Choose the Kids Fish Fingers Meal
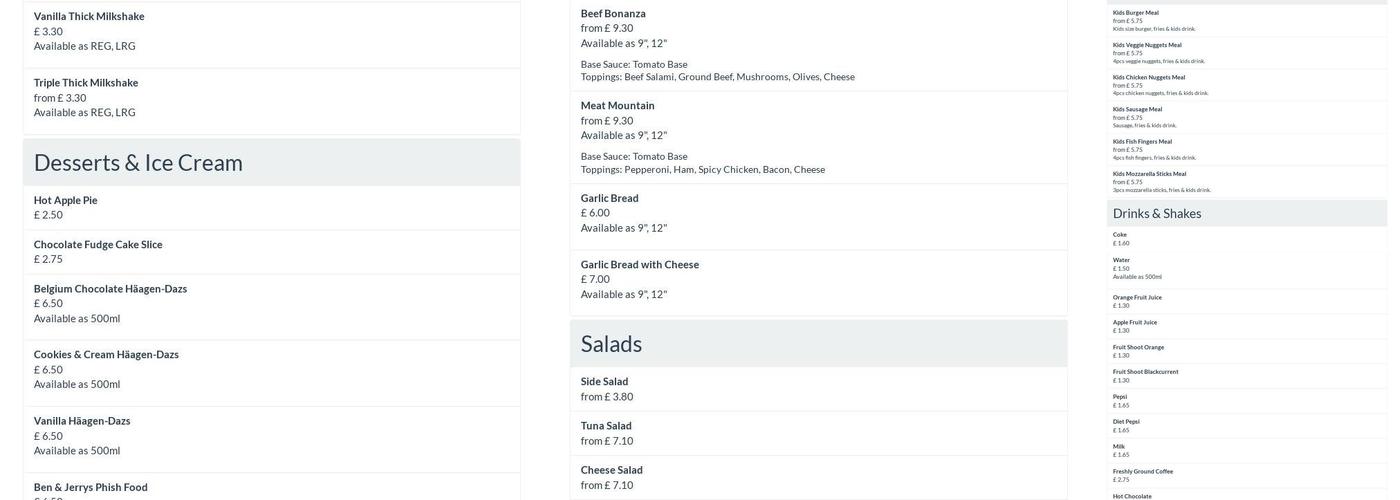 point(1142,142)
